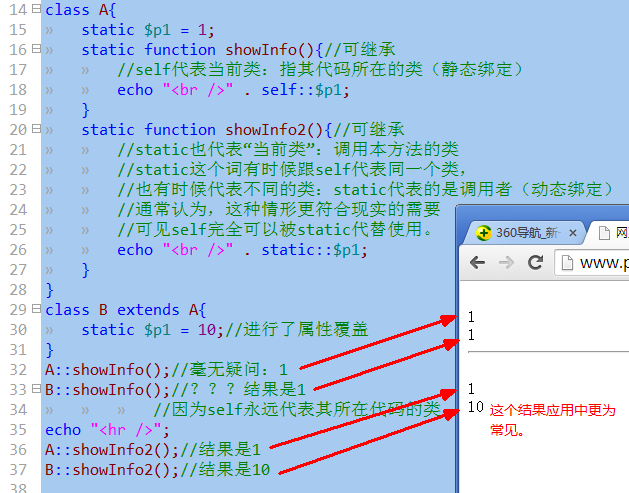Viewport: 629px width, 493px height.
Task: Click 'A::showInfo2();' call on line 36
Action: click(112, 450)
